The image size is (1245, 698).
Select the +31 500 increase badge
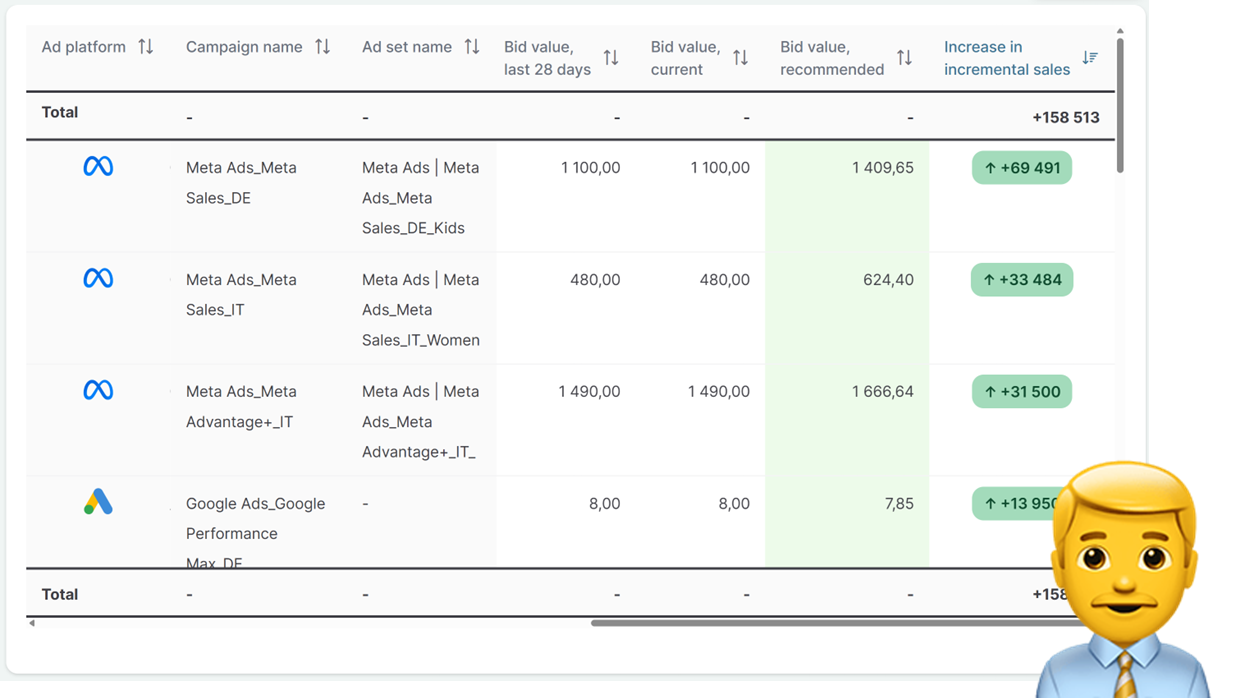point(1021,392)
